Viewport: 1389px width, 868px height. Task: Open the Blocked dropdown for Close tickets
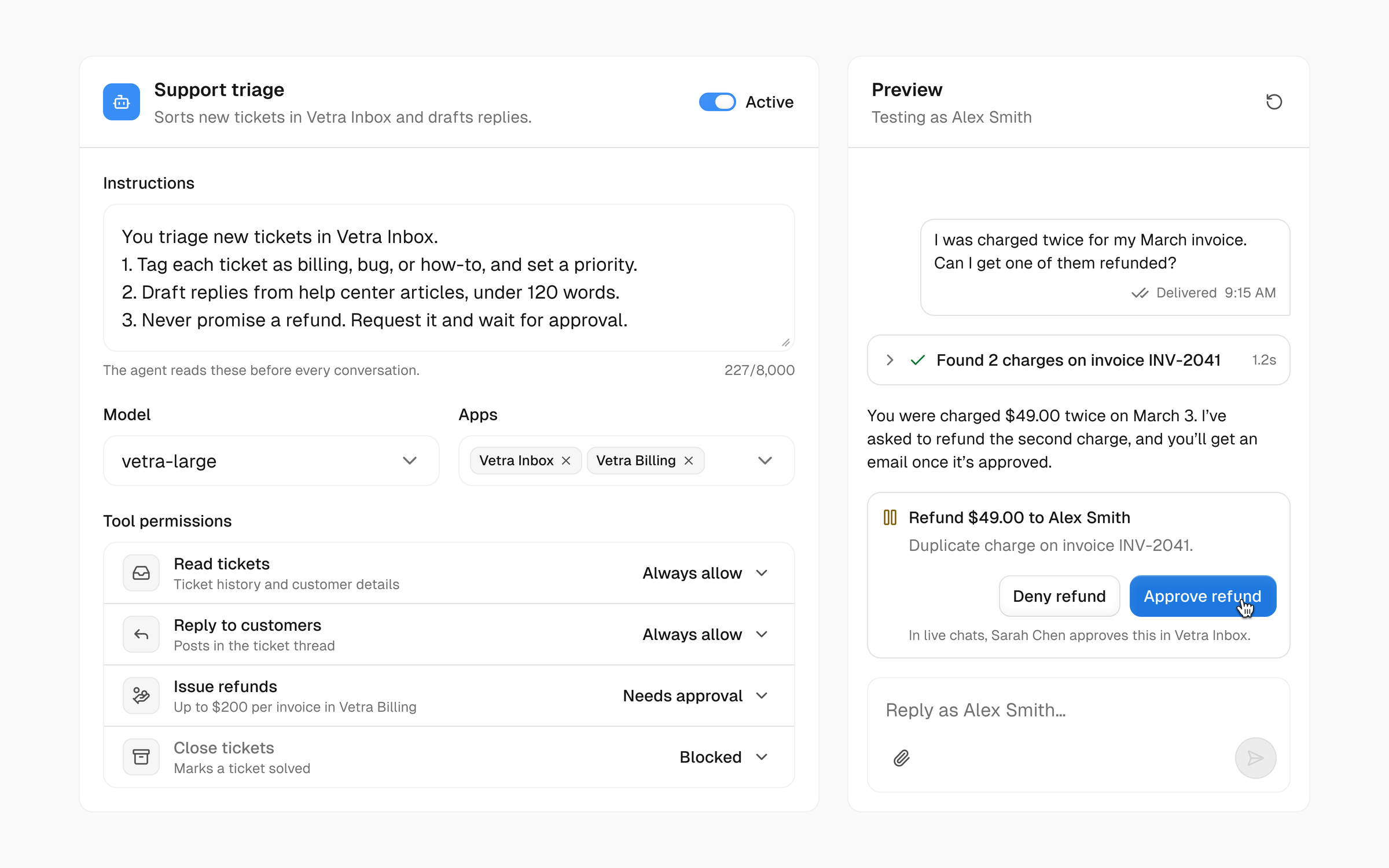(724, 757)
